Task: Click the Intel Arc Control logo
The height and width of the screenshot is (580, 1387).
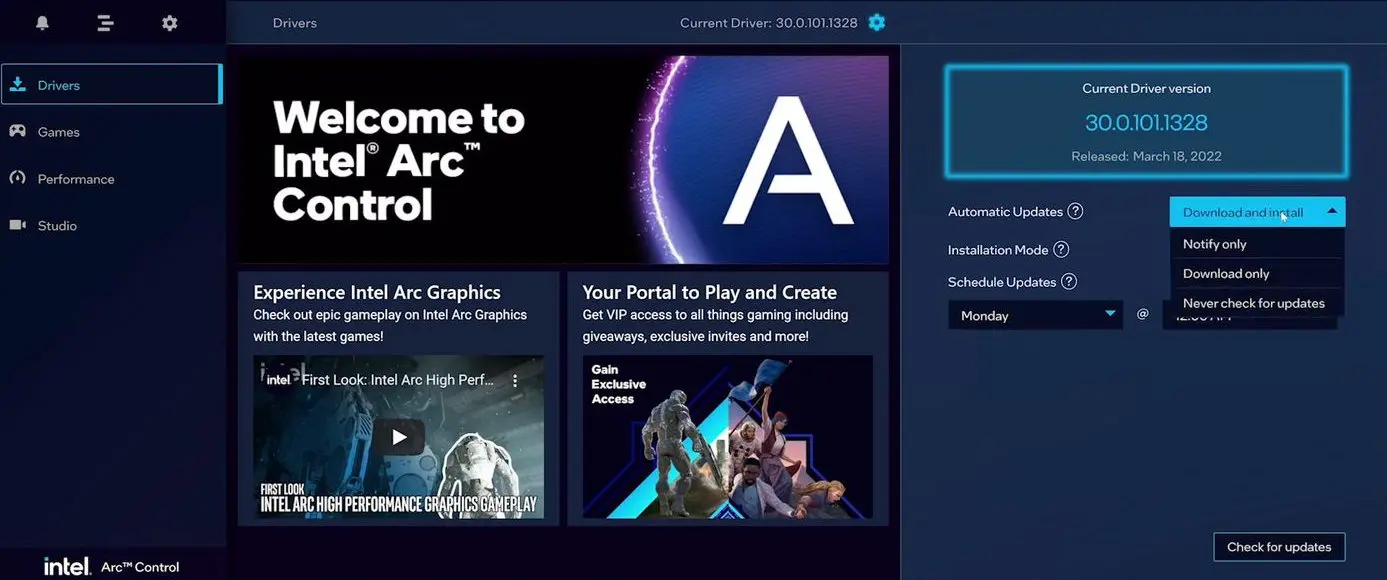Action: point(111,566)
